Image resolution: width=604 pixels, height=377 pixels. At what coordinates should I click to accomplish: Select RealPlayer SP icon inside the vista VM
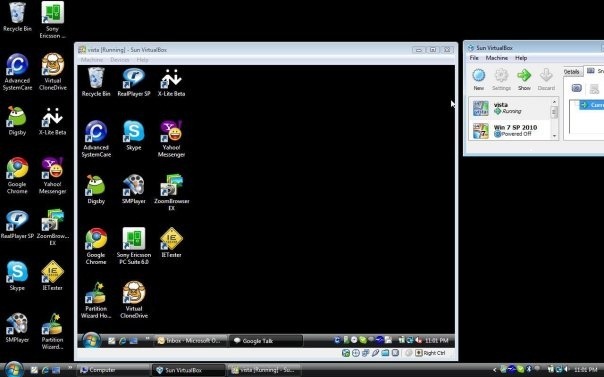pos(134,82)
